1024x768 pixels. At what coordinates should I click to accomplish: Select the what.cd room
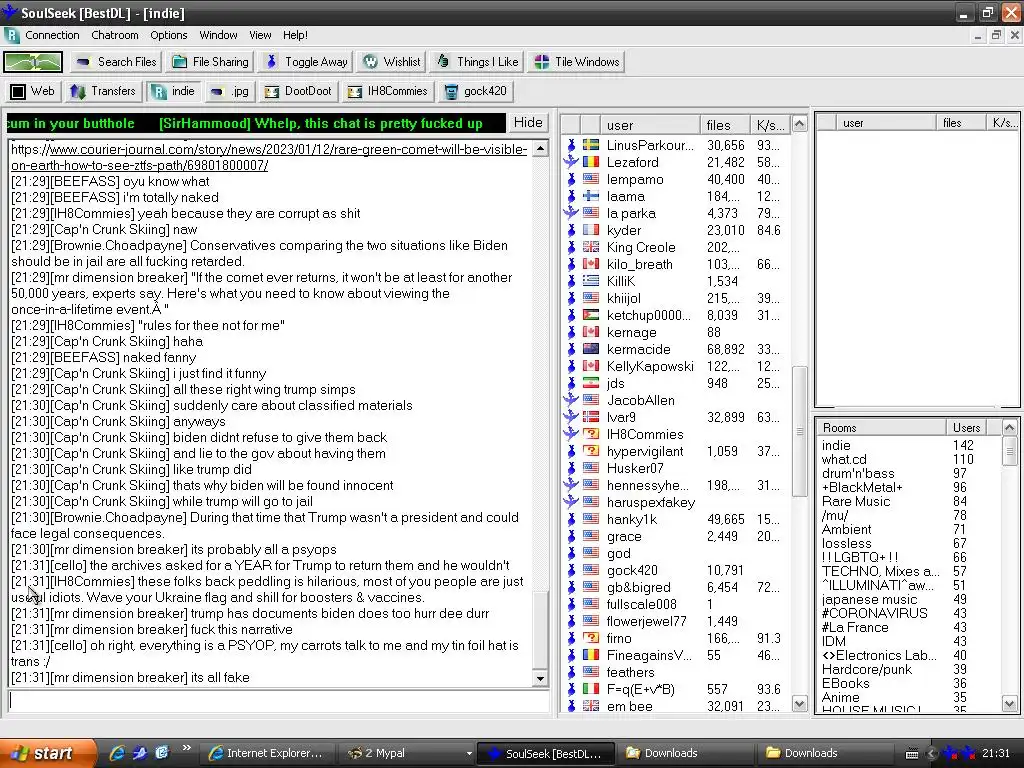[x=844, y=459]
